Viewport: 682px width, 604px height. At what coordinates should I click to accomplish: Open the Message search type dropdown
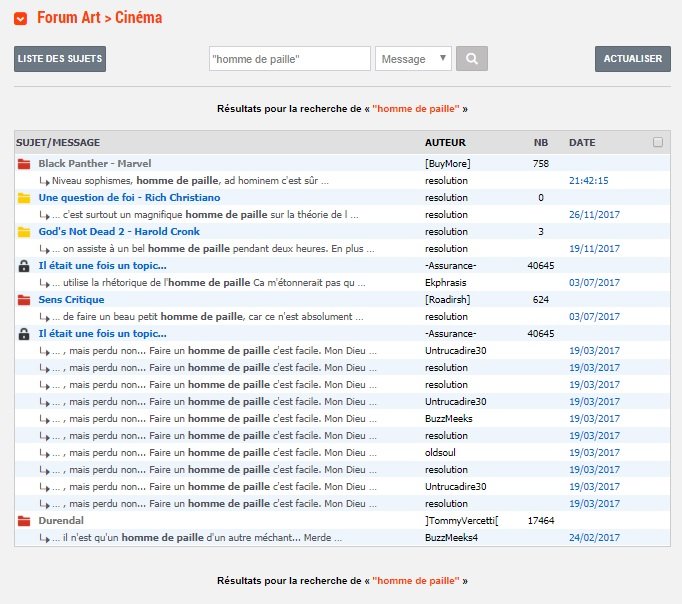[x=413, y=59]
